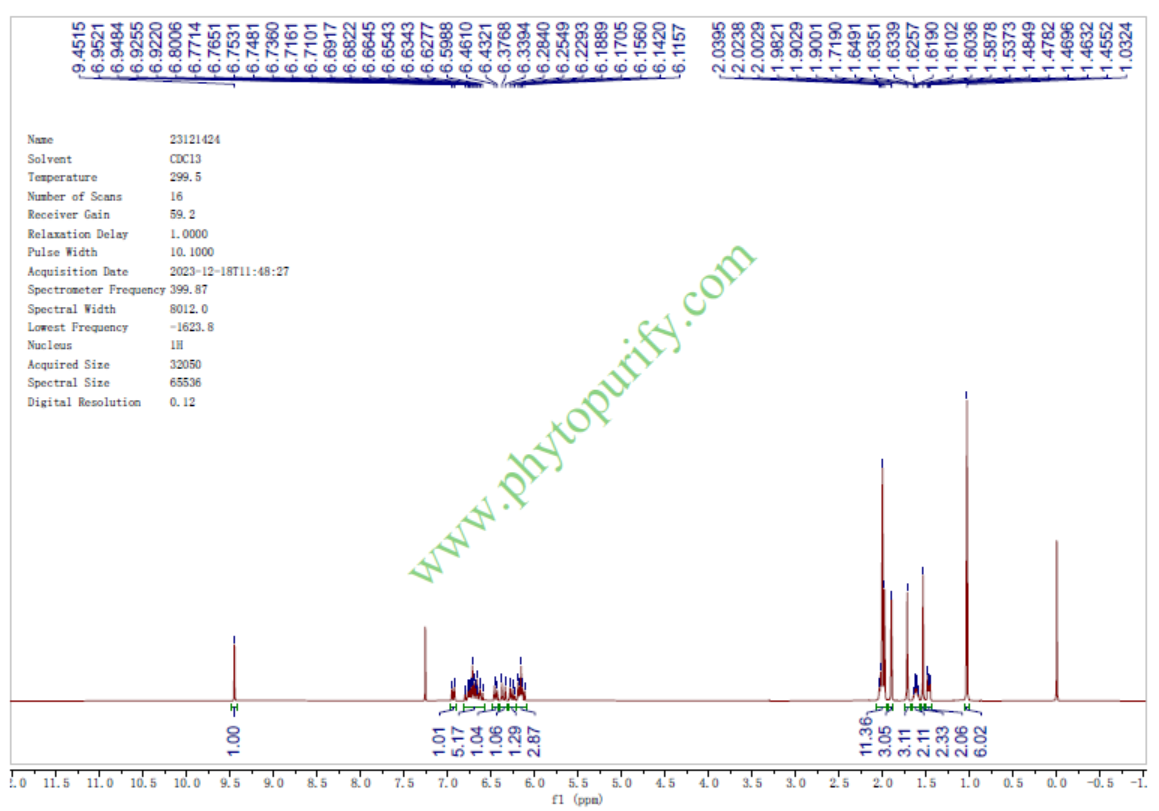Select the Temperature value 299.5
Image resolution: width=1159 pixels, height=811 pixels.
point(187,177)
